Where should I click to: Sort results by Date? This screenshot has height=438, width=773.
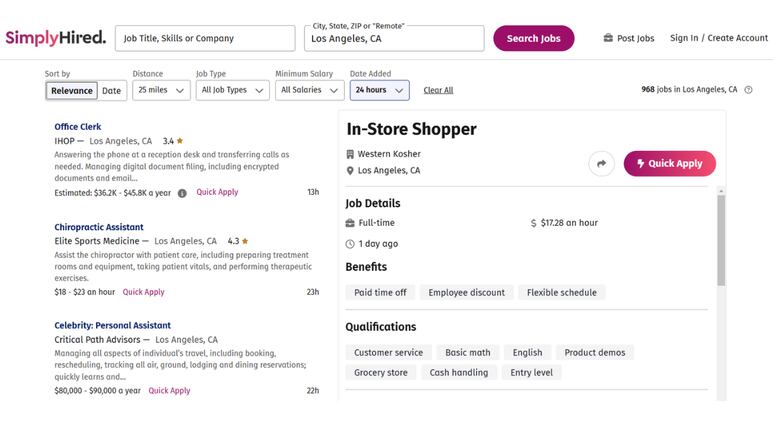coord(111,91)
